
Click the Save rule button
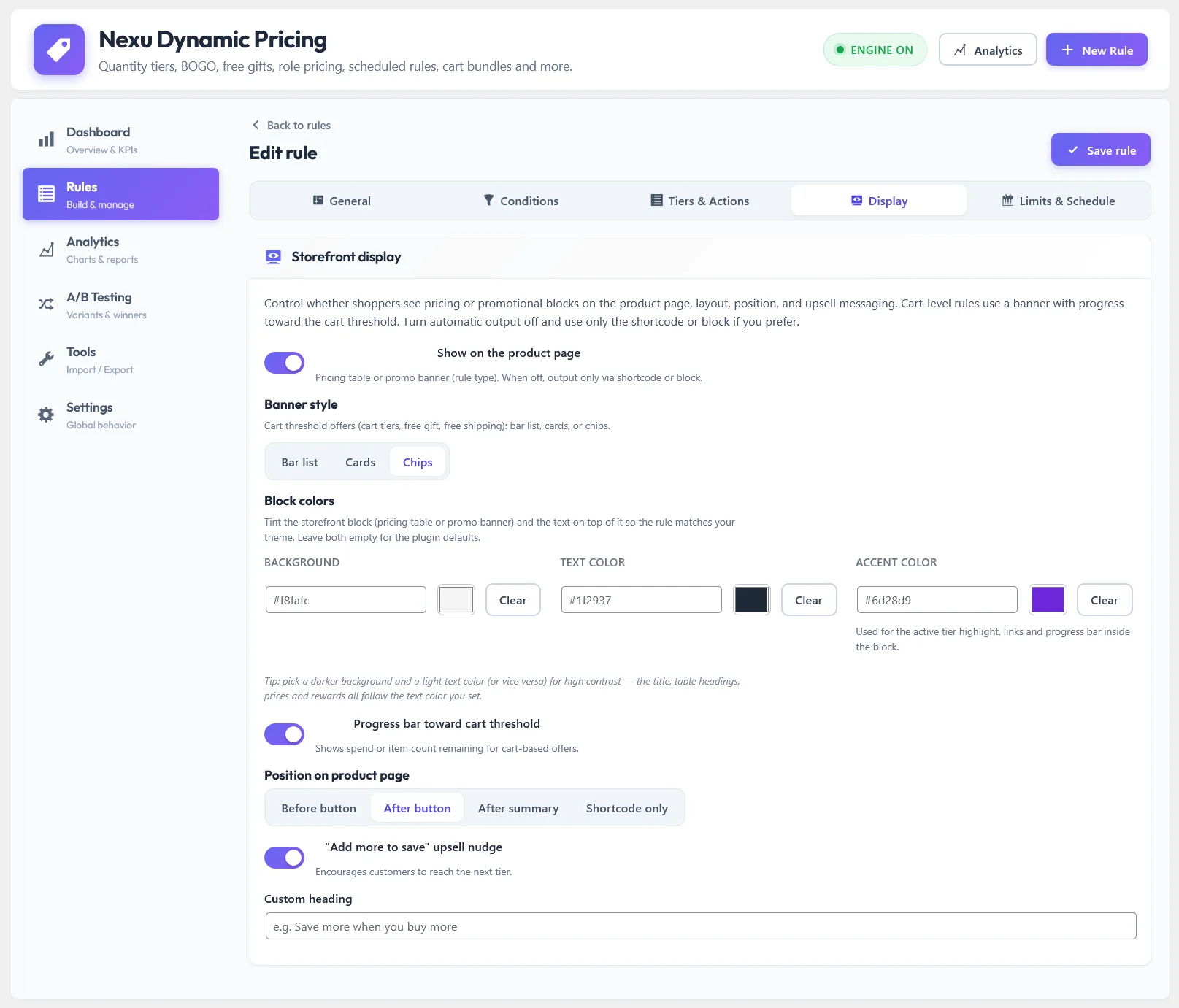(x=1101, y=150)
